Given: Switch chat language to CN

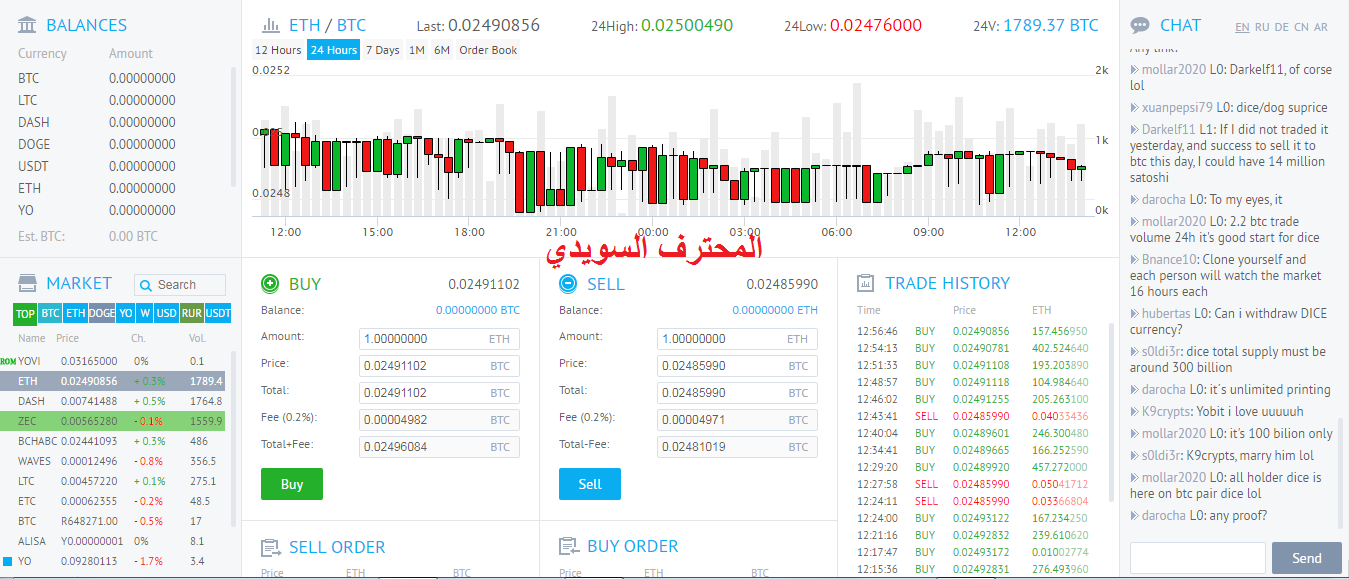Looking at the screenshot, I should pos(1301,27).
